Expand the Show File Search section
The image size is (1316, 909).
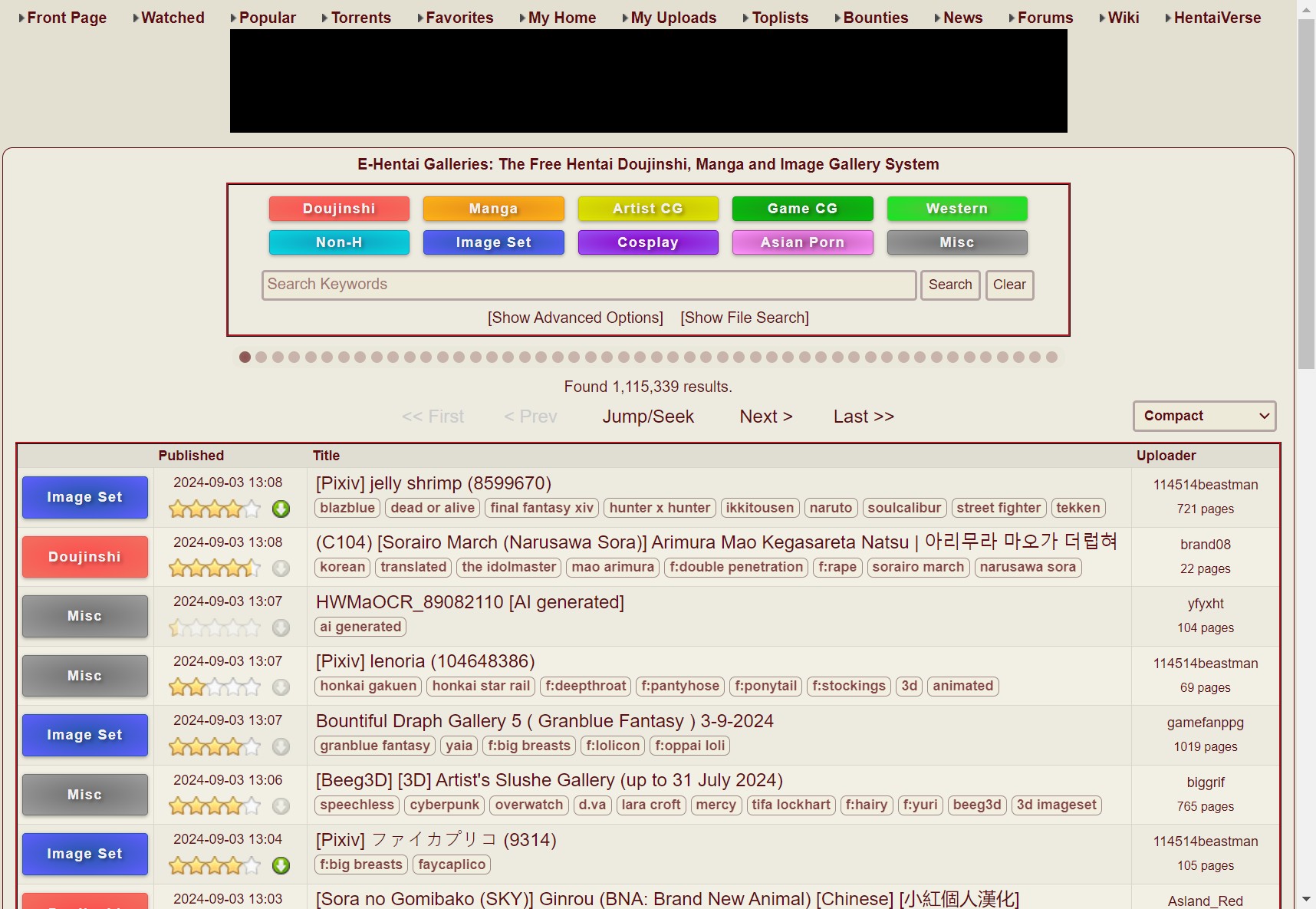(744, 318)
